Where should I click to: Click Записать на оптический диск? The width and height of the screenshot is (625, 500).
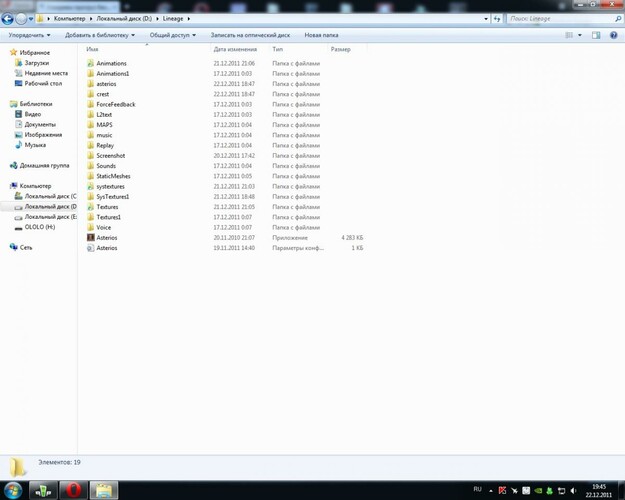tap(250, 35)
